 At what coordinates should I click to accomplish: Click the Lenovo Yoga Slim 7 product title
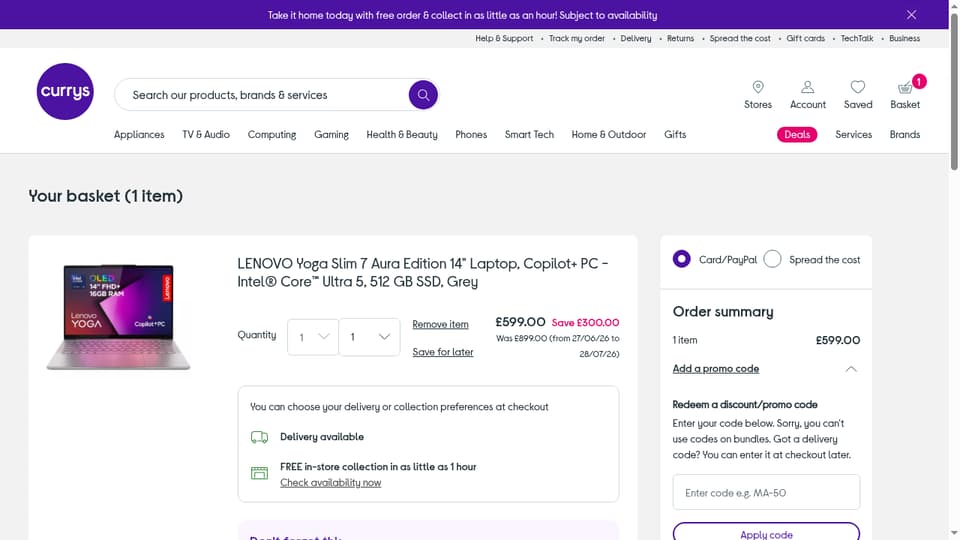422,272
